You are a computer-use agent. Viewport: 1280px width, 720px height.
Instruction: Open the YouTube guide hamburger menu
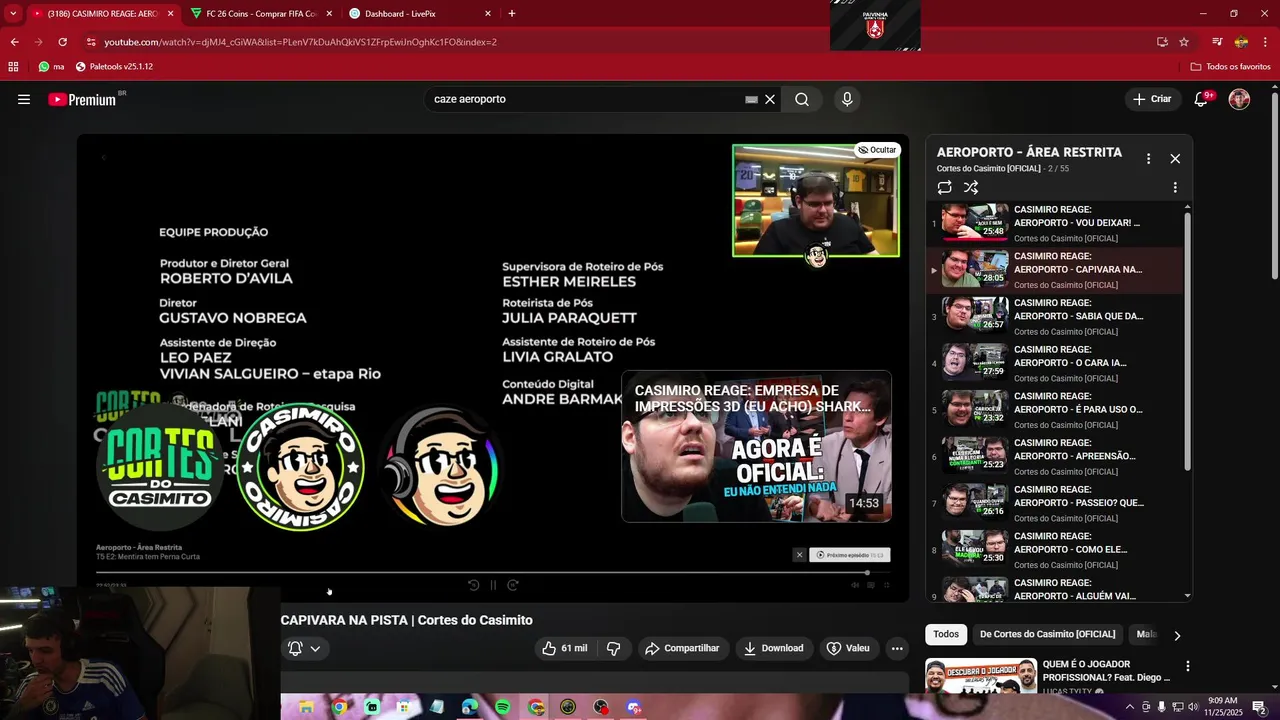[24, 99]
